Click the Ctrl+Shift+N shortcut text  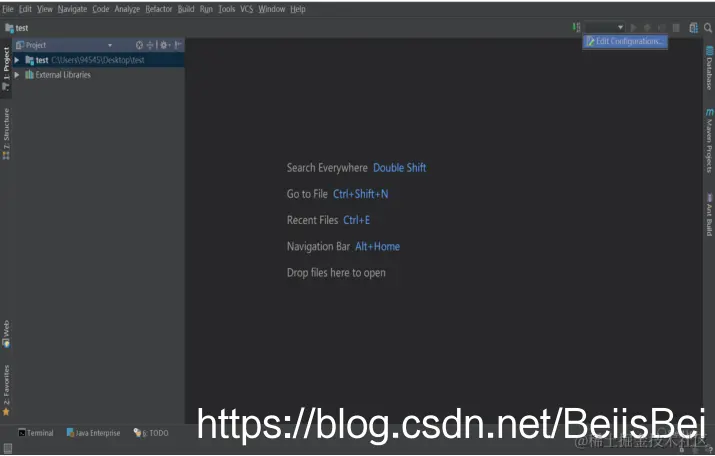click(x=361, y=194)
